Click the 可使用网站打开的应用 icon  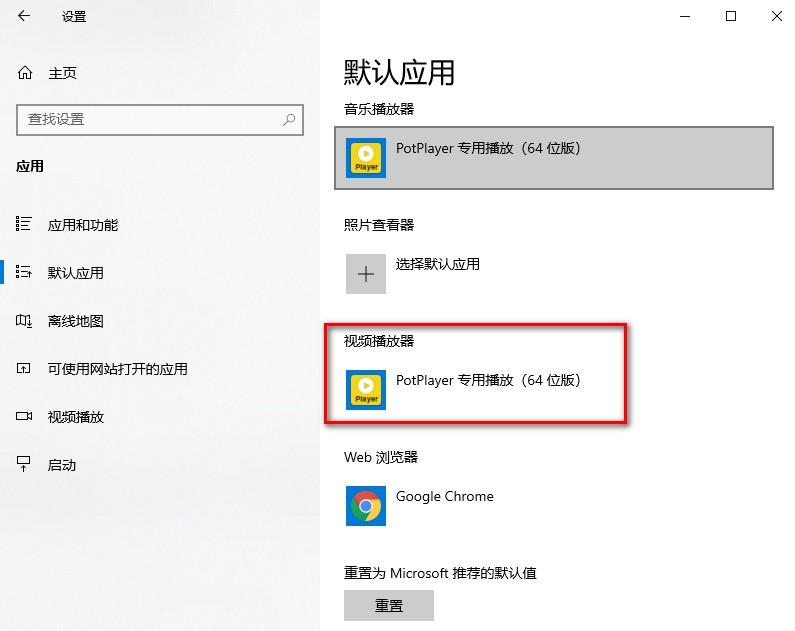coord(24,368)
